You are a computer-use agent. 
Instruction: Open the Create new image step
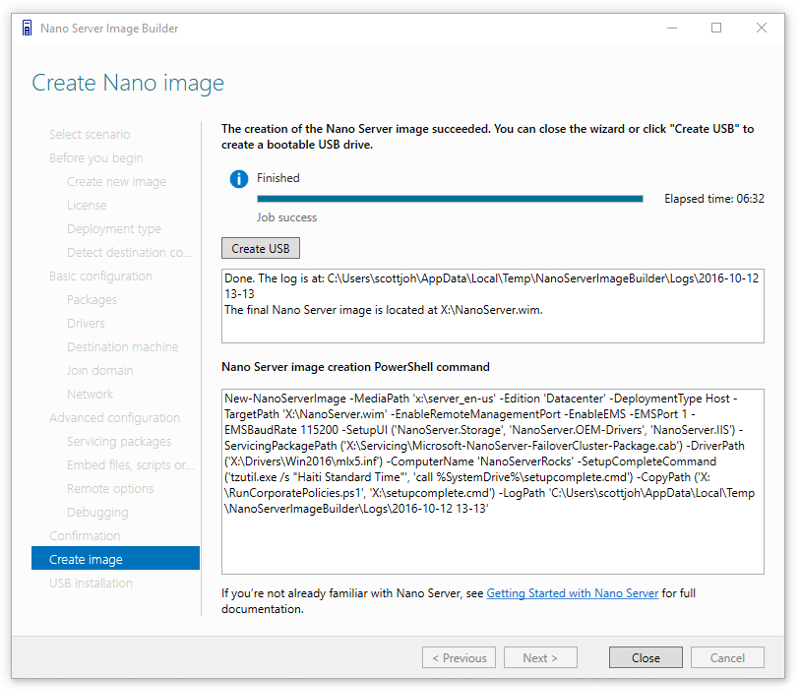point(116,182)
